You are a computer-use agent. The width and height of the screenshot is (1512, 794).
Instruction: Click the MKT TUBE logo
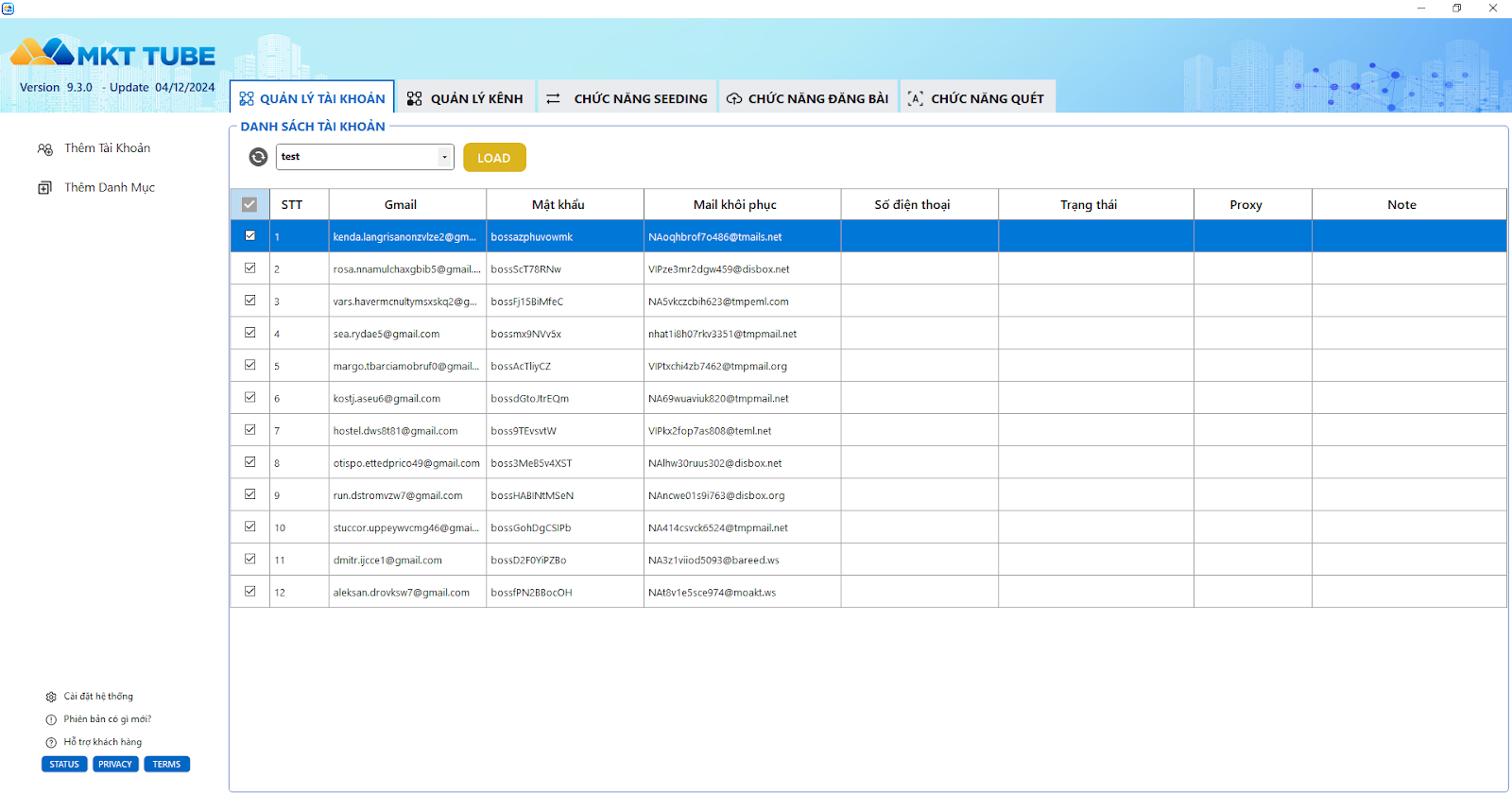[x=113, y=53]
